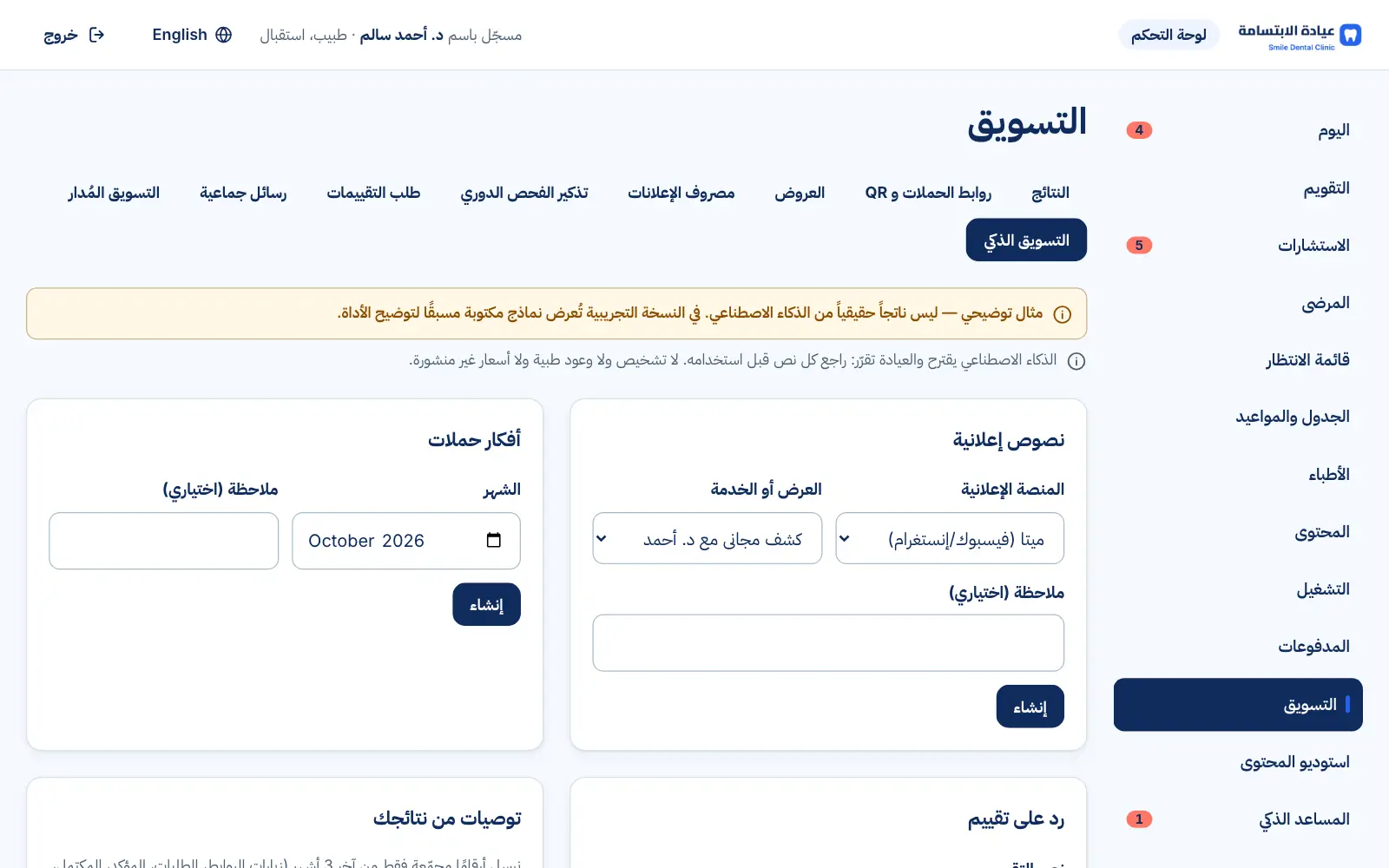This screenshot has height=868, width=1389.
Task: Switch to the طلب التقييمات tab
Action: [x=373, y=193]
